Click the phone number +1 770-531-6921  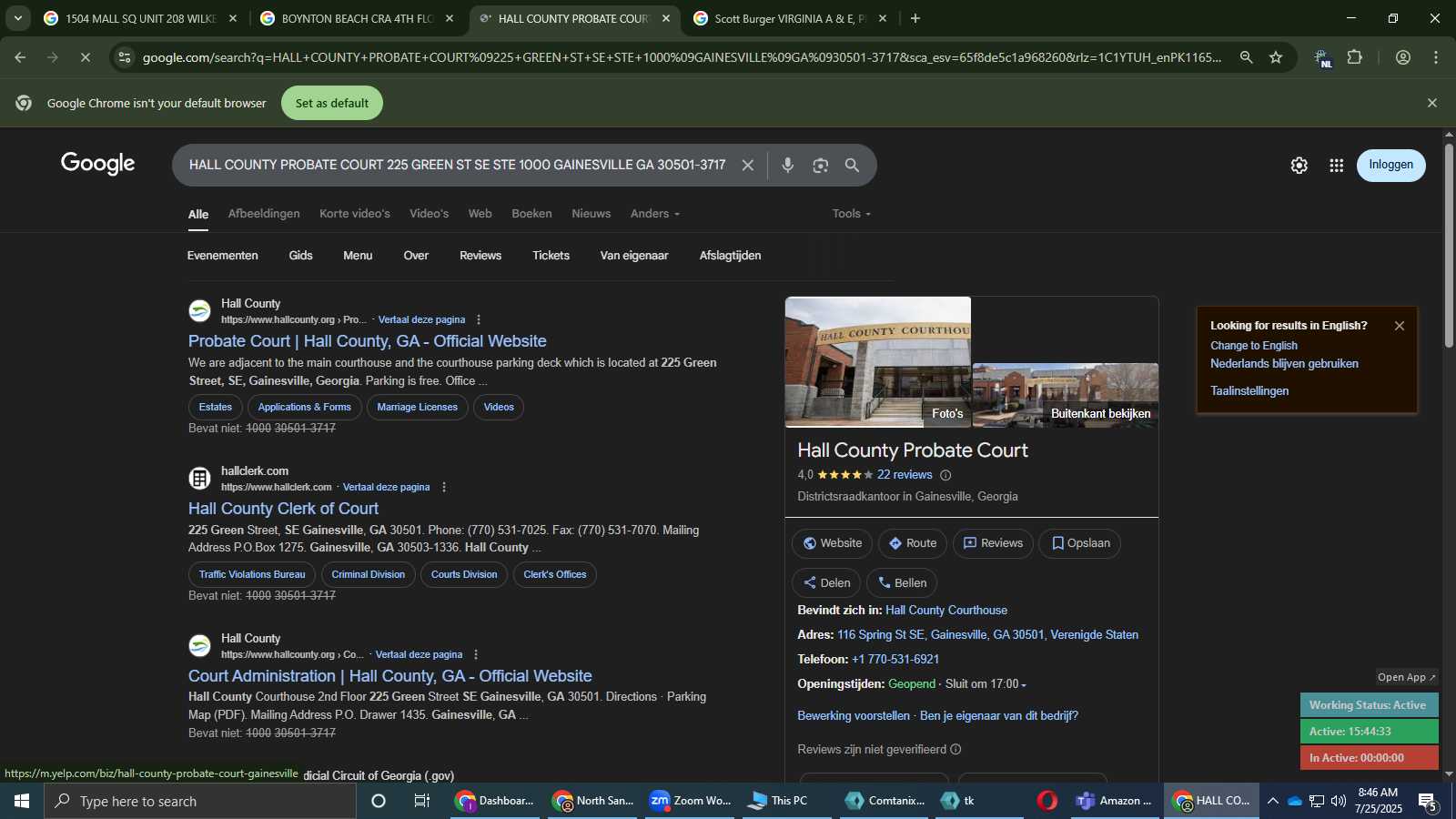[895, 660]
